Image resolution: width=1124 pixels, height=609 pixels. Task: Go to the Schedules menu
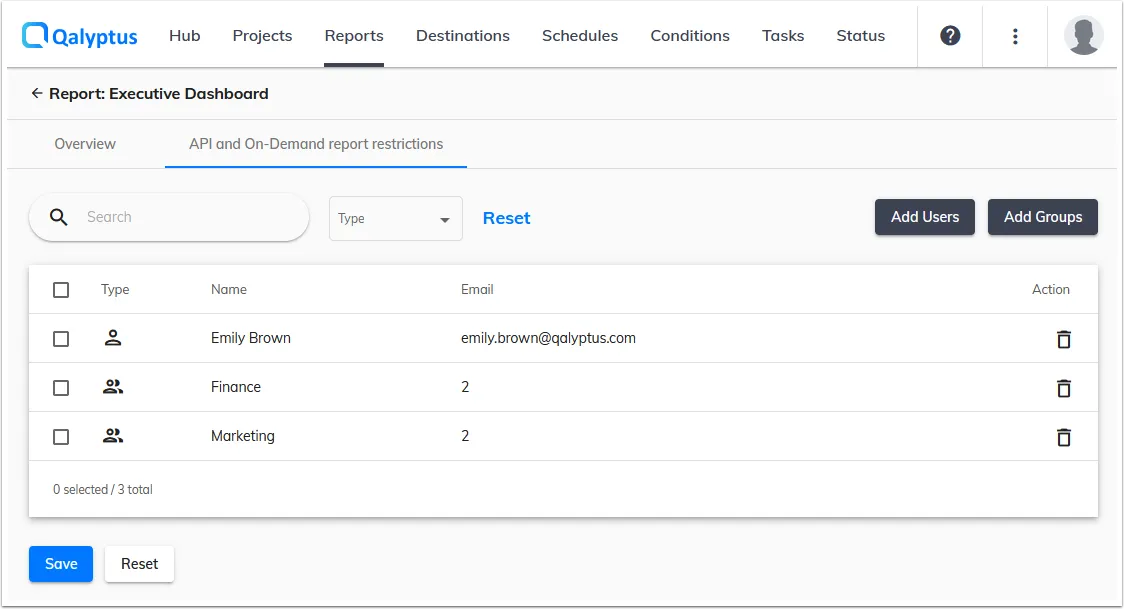[580, 36]
